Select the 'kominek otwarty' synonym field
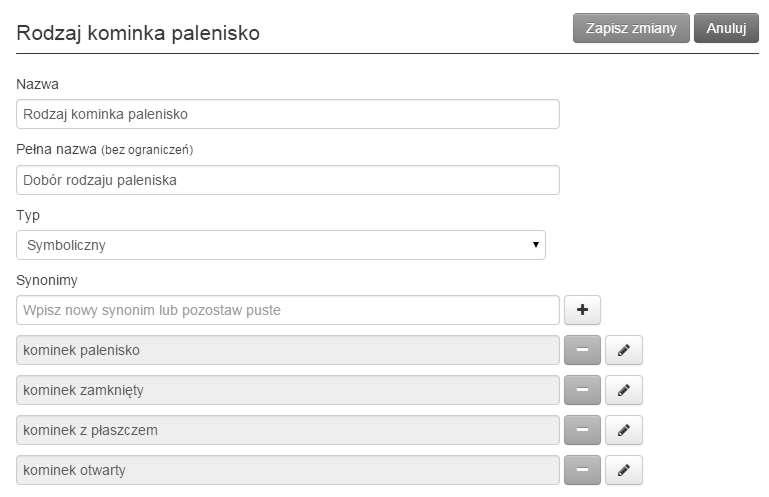769x497 pixels. 288,470
